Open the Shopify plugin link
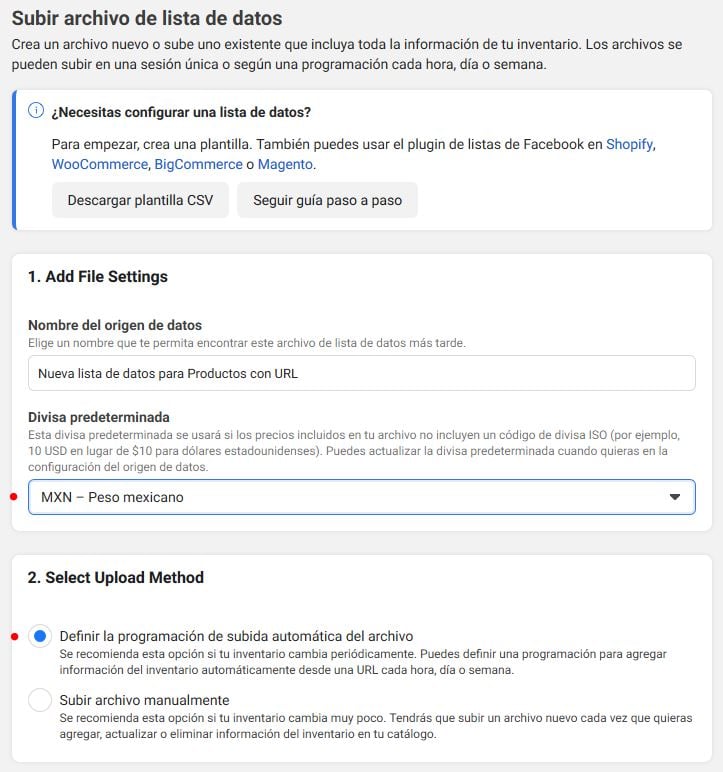Image resolution: width=723 pixels, height=772 pixels. [x=629, y=144]
